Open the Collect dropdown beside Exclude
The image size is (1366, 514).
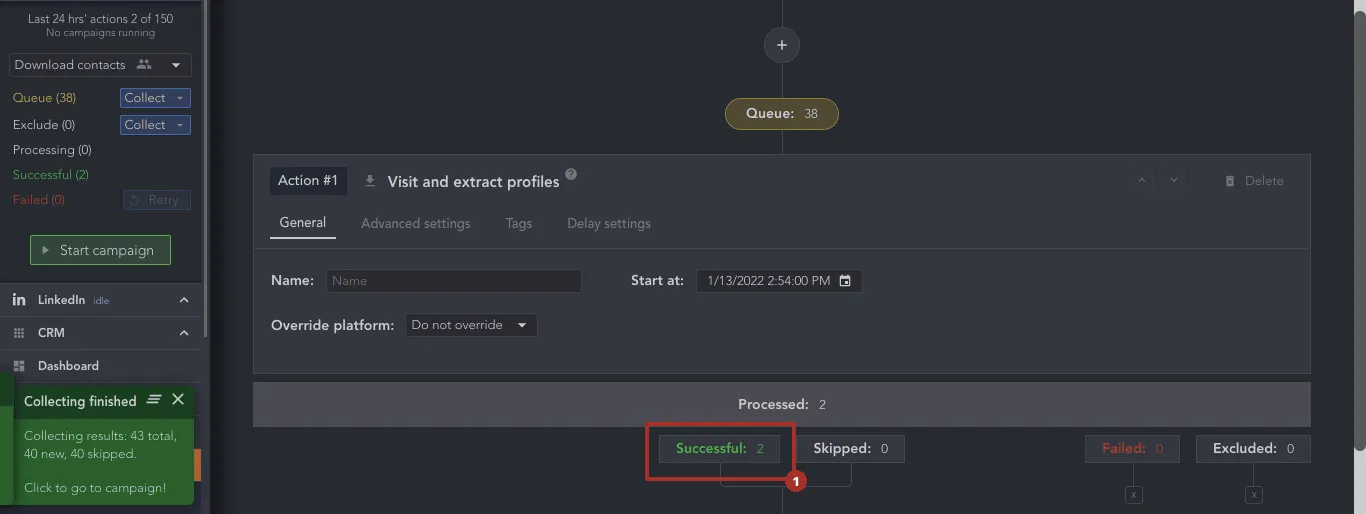click(155, 125)
